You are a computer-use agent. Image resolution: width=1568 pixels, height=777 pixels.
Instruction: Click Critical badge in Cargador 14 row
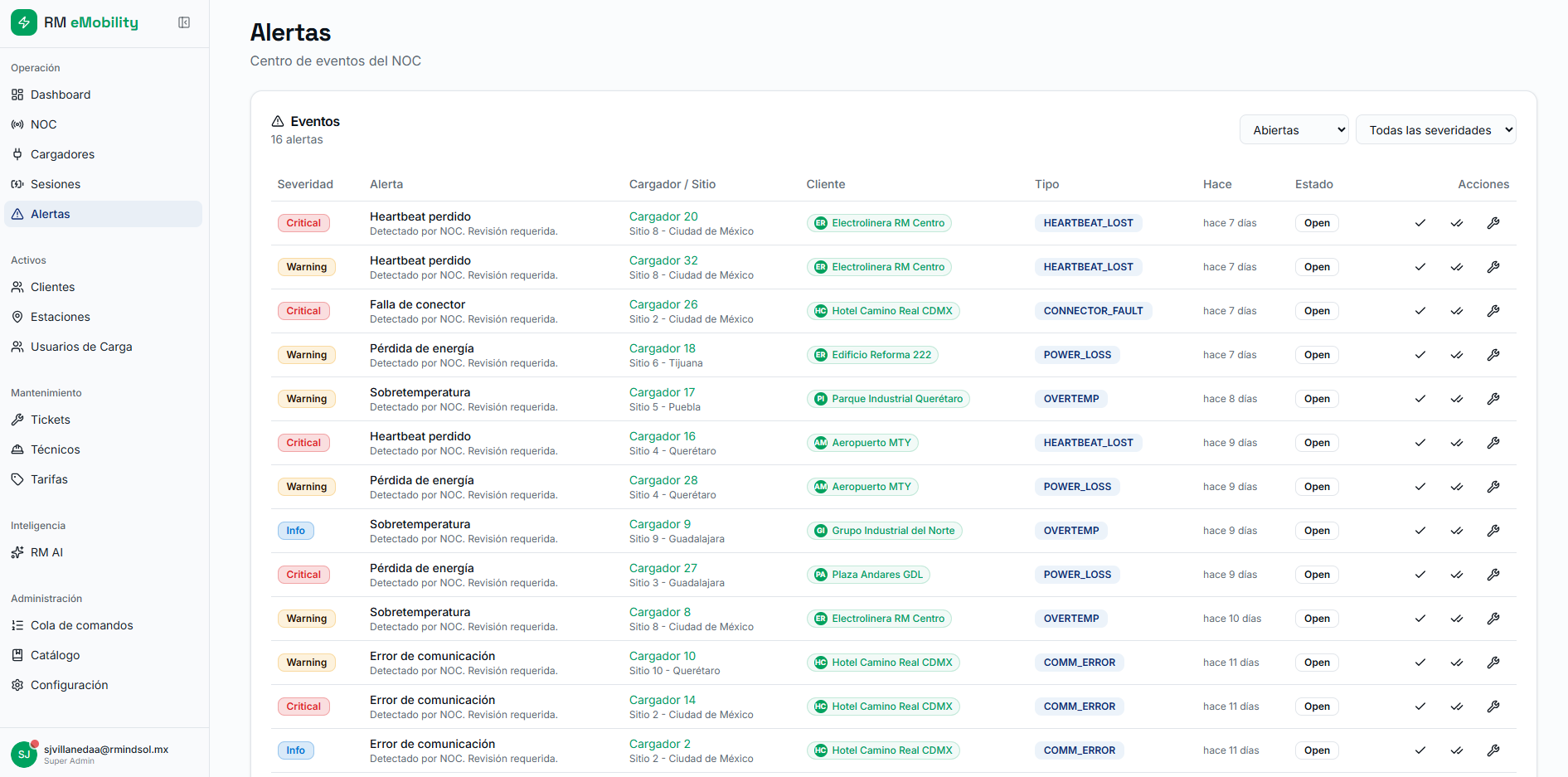pyautogui.click(x=303, y=707)
